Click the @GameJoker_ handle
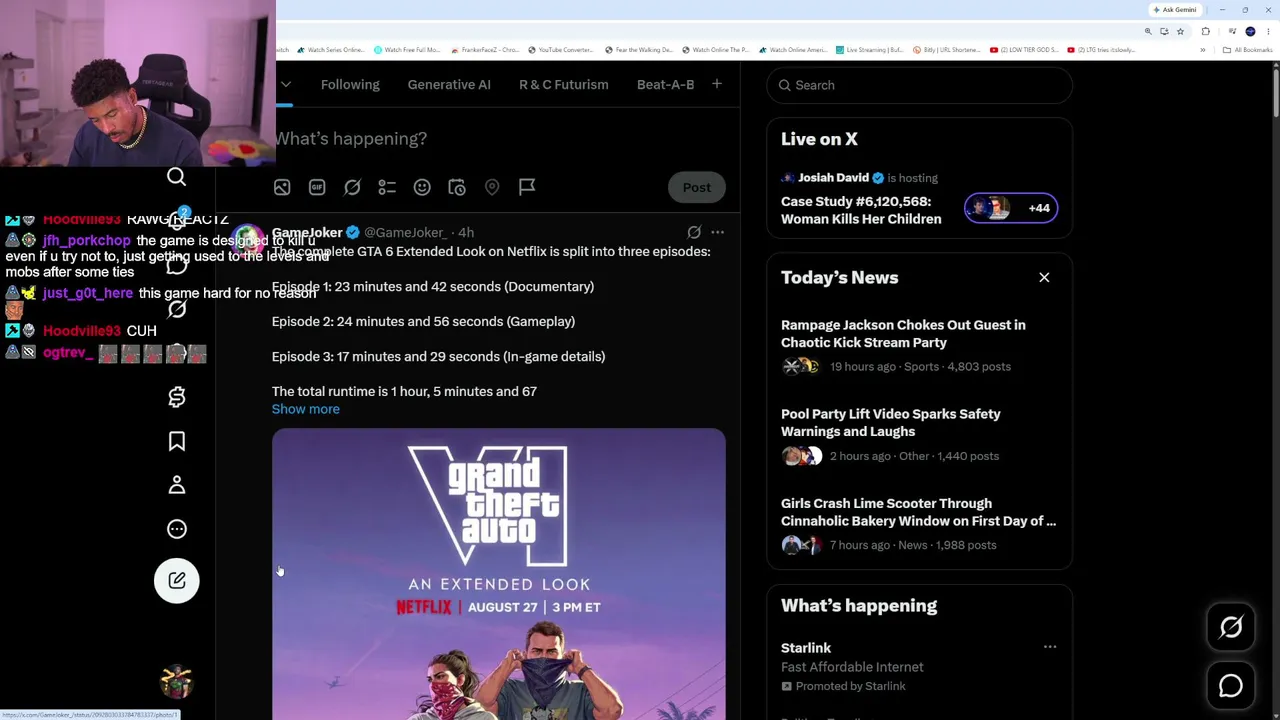1280x720 pixels. (x=405, y=233)
